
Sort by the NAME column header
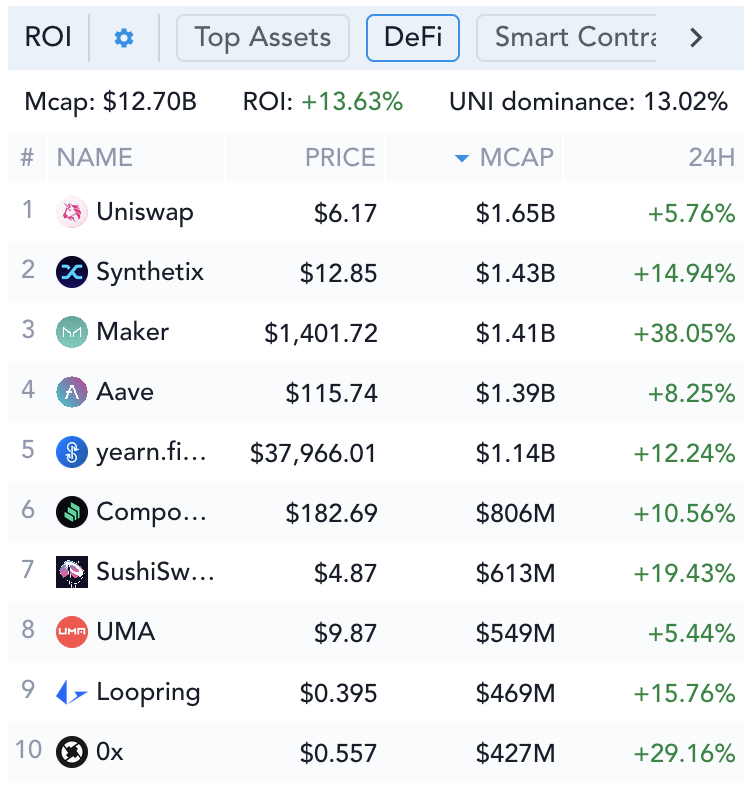(95, 157)
